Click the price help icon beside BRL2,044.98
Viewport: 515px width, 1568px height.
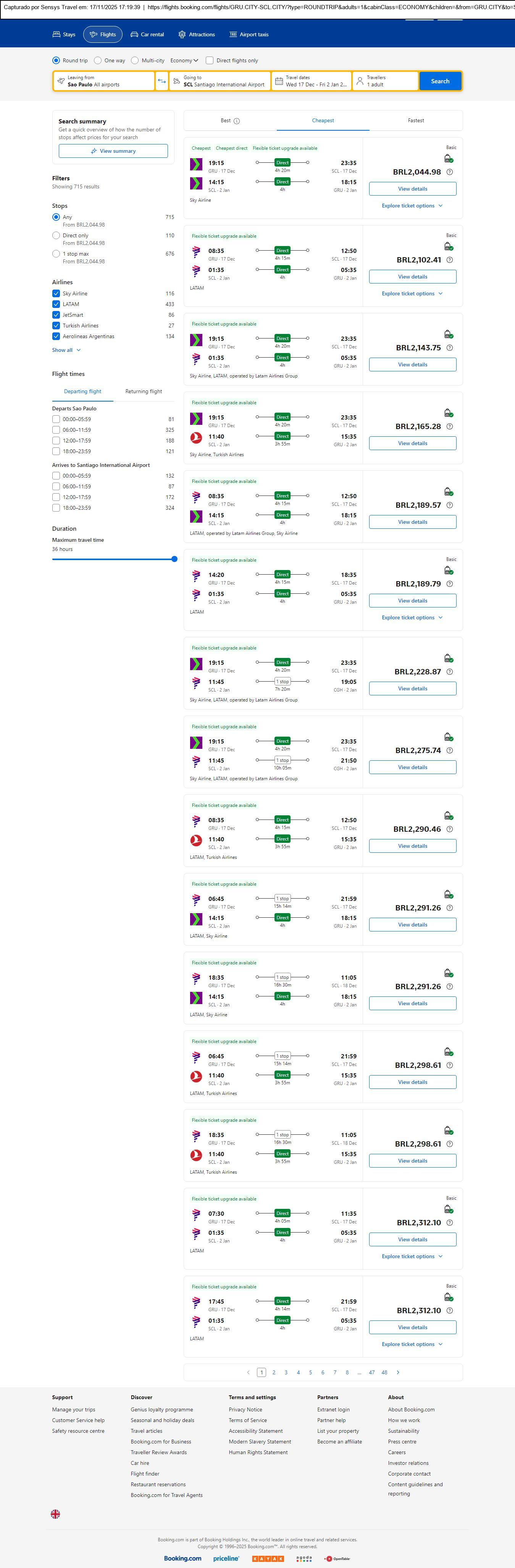click(449, 172)
